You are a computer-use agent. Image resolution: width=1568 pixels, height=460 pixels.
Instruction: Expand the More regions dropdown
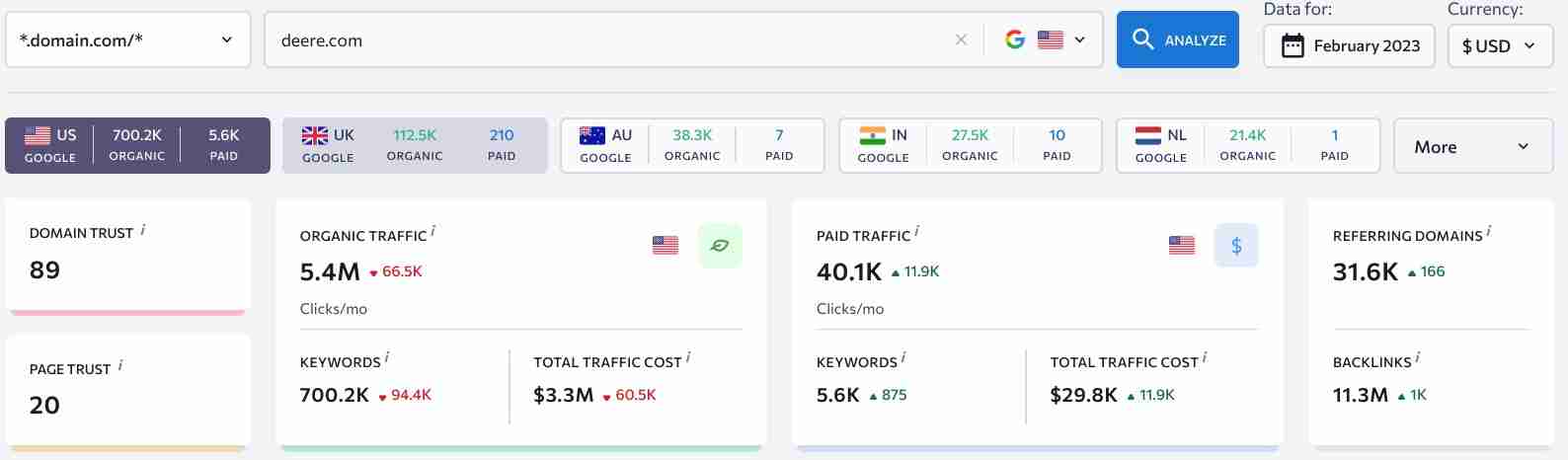tap(1472, 147)
